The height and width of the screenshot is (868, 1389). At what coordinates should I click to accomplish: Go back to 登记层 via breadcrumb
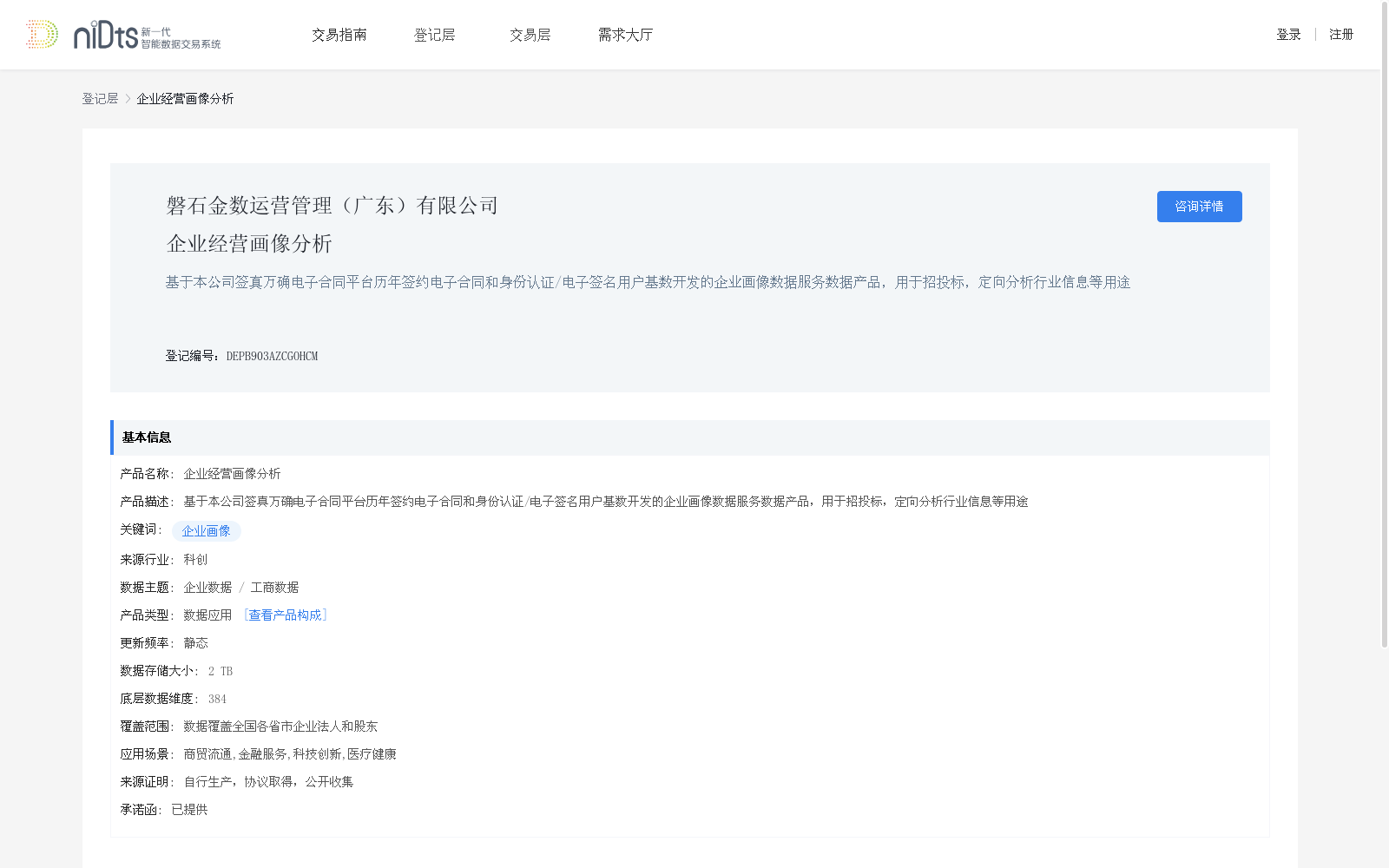(x=100, y=99)
